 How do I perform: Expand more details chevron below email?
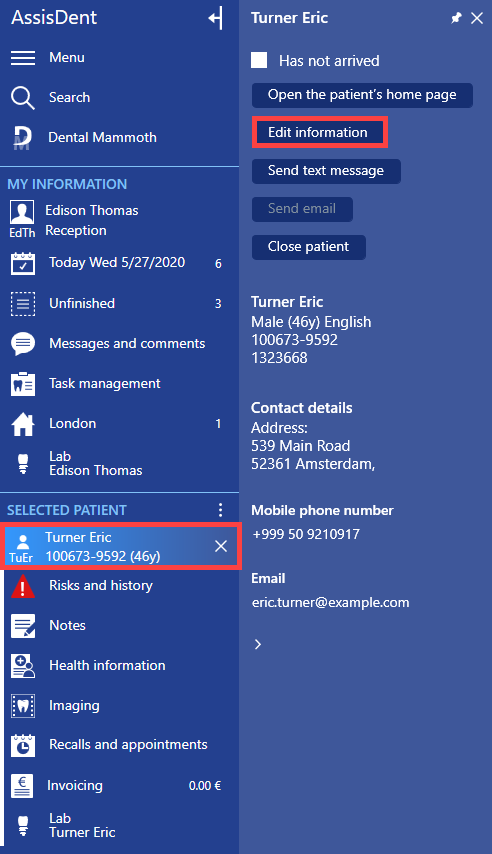click(x=258, y=644)
